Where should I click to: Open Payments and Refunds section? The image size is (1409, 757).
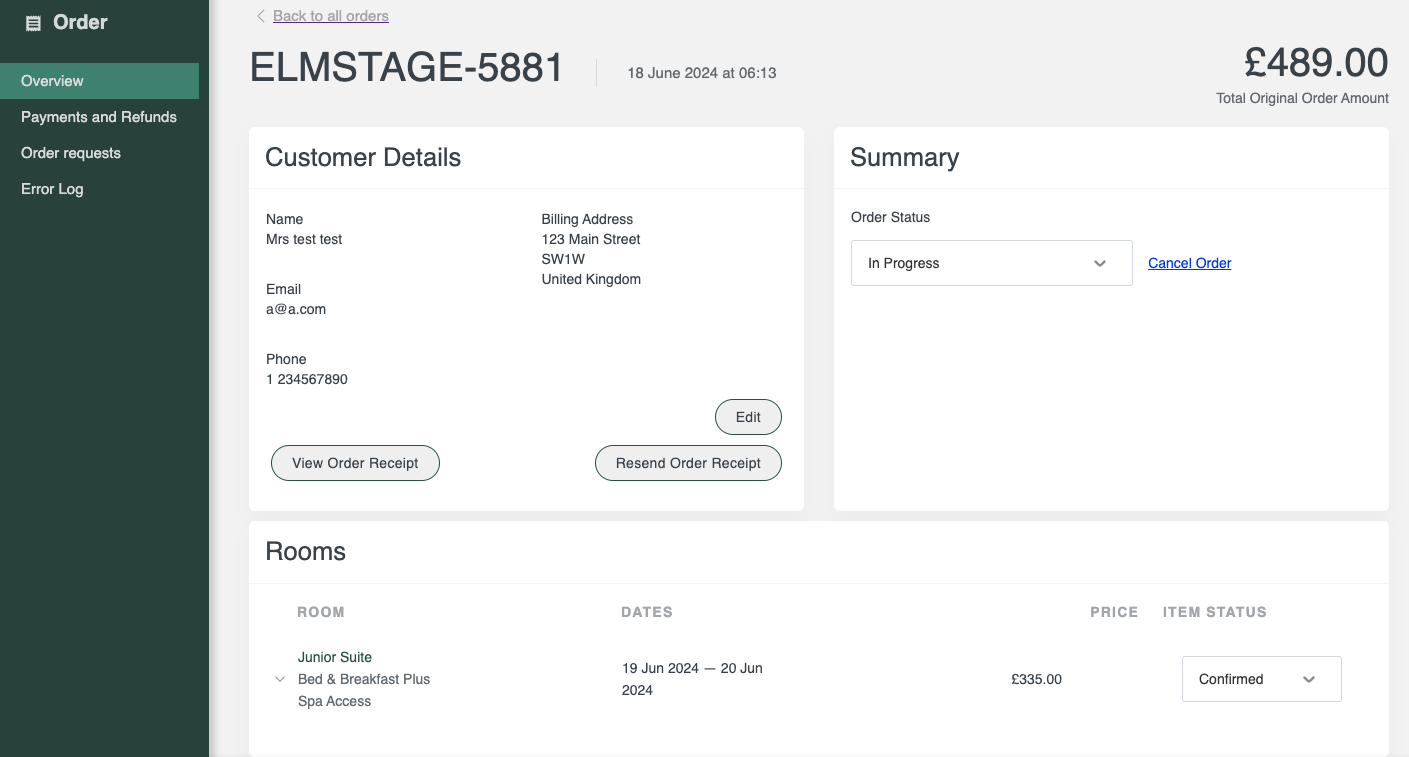point(99,117)
